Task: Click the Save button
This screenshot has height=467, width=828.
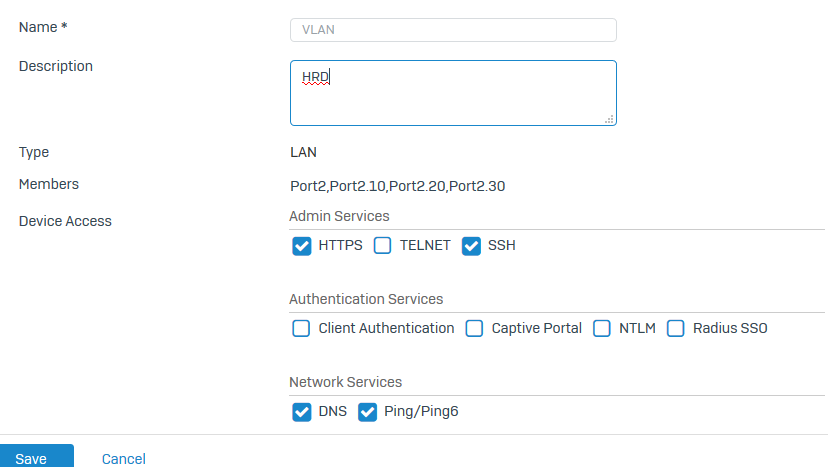Action: pyautogui.click(x=31, y=458)
